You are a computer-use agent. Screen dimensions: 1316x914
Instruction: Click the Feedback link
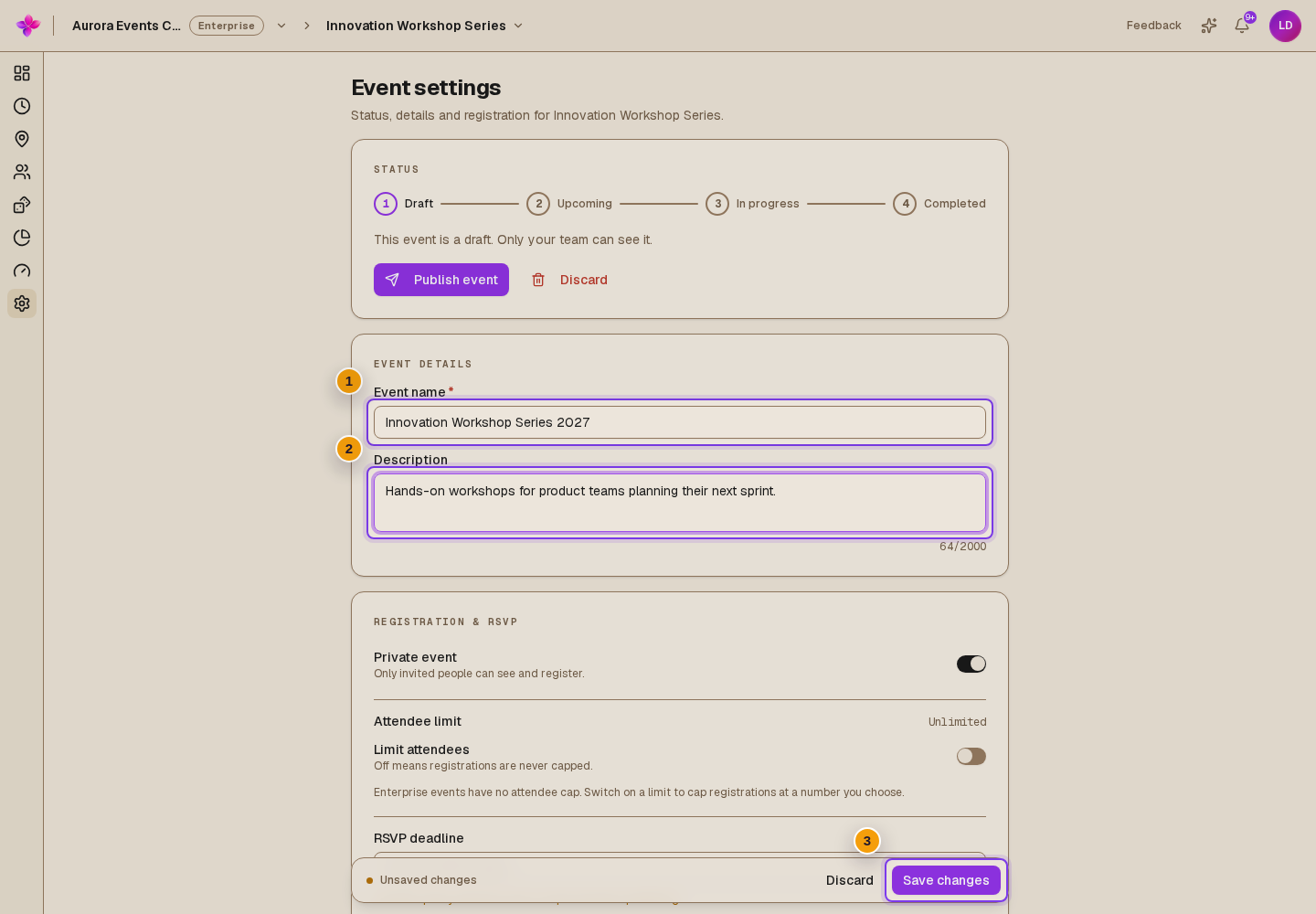pos(1153,26)
